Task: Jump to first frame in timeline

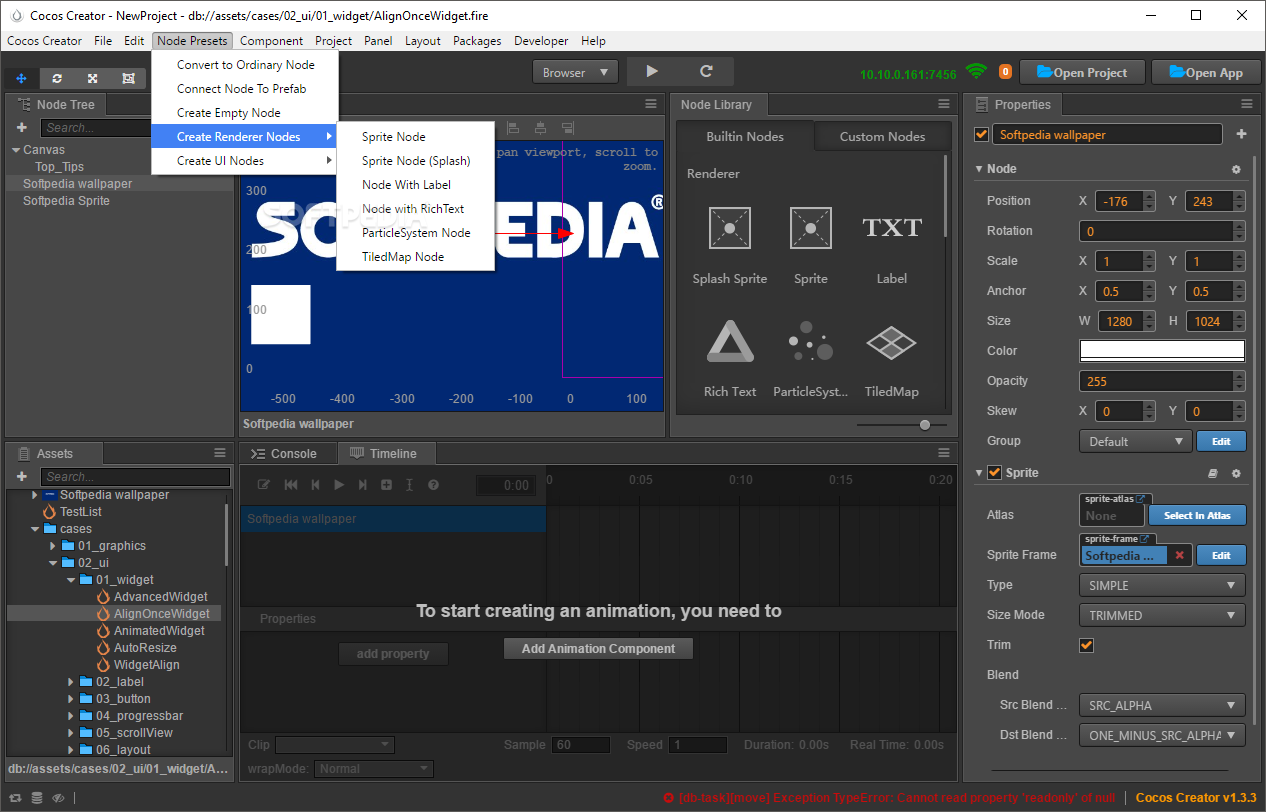Action: pos(291,485)
